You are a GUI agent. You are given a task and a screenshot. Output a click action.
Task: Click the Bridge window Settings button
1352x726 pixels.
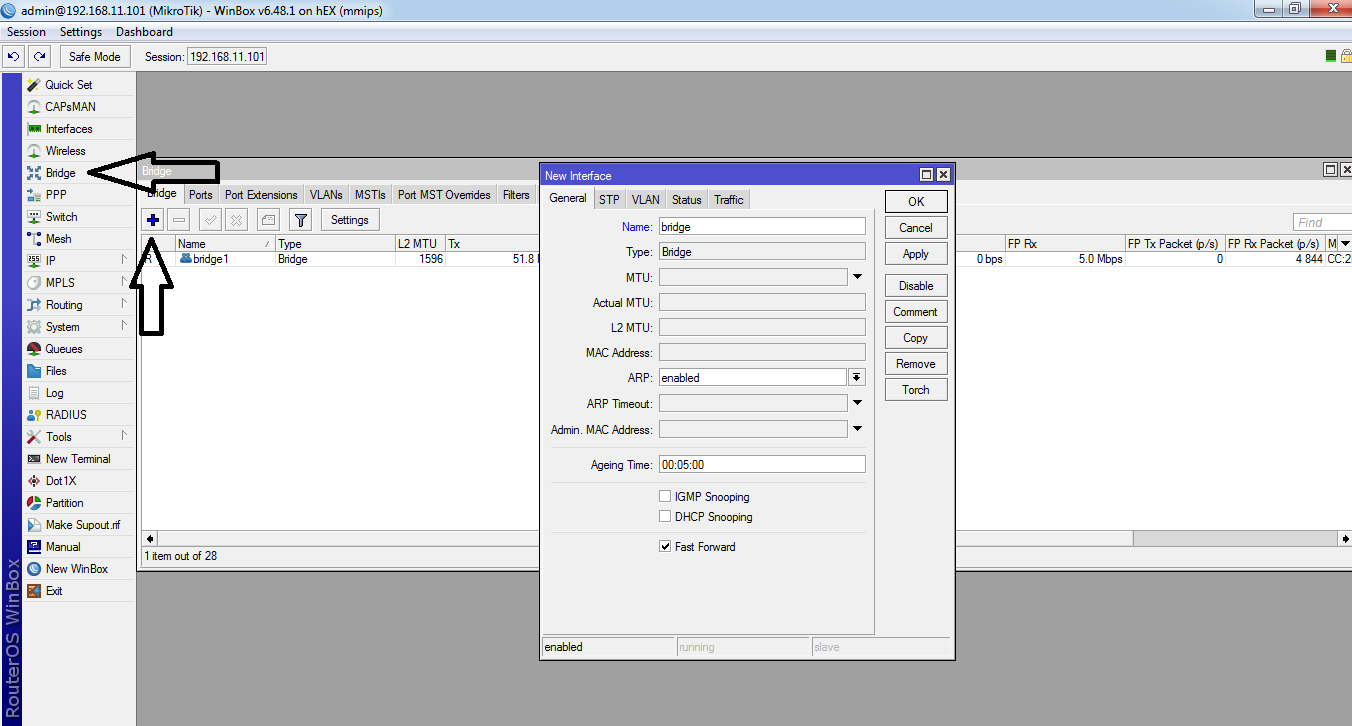[350, 220]
